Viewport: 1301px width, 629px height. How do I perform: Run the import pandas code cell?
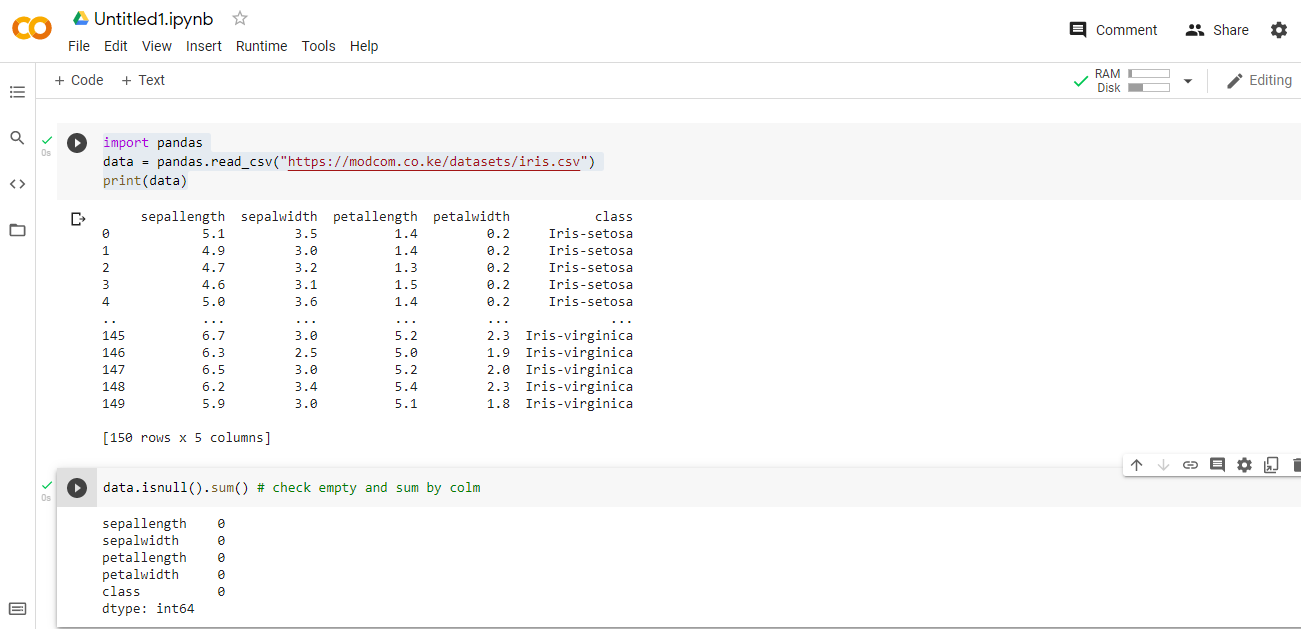coord(77,142)
